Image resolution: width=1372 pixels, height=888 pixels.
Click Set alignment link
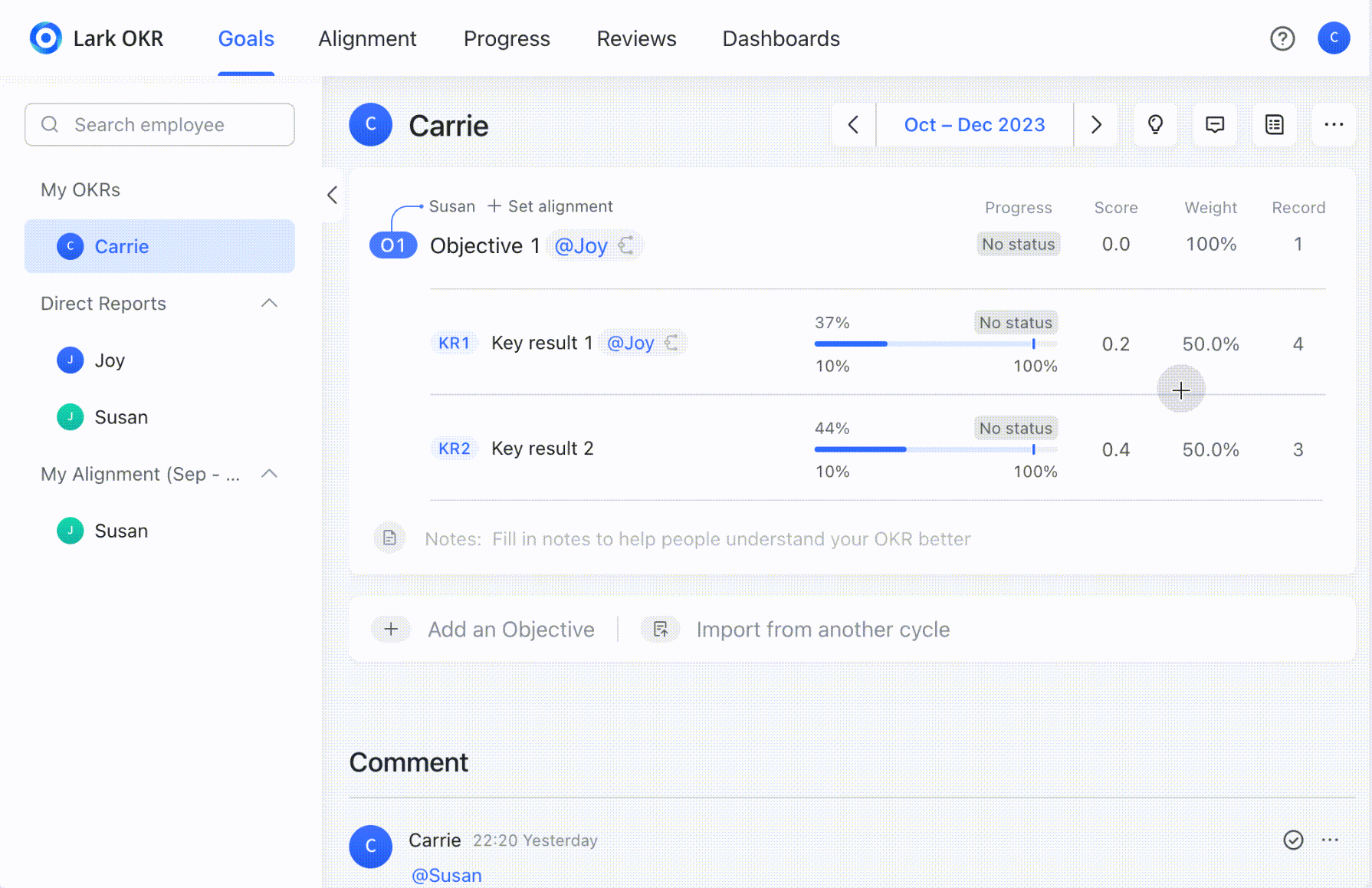(x=550, y=206)
